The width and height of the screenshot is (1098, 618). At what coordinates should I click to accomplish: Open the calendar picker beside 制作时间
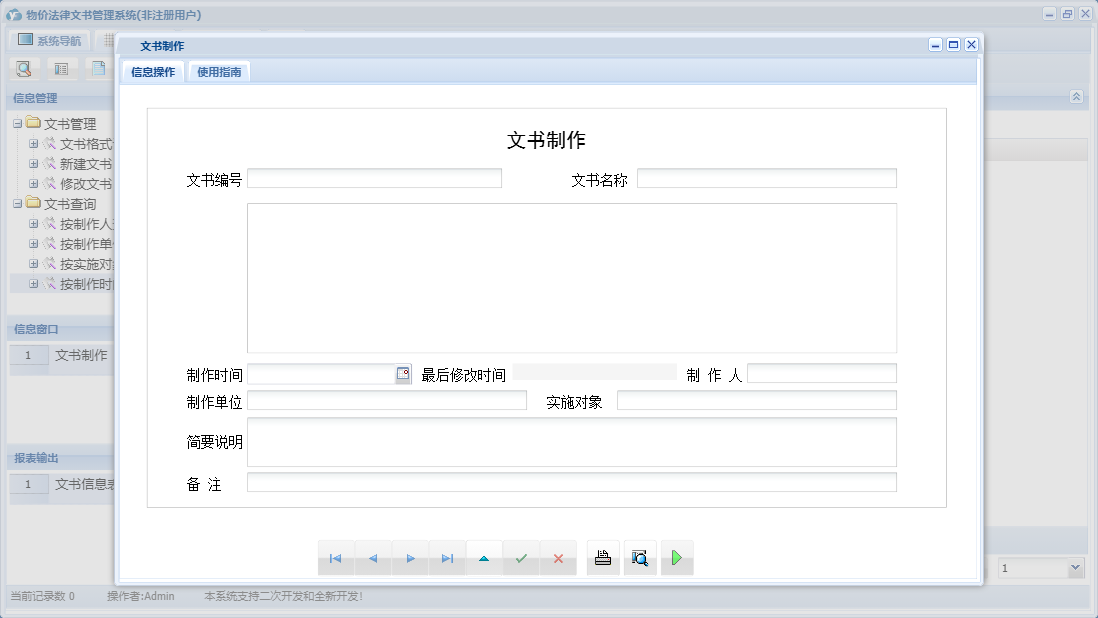402,373
